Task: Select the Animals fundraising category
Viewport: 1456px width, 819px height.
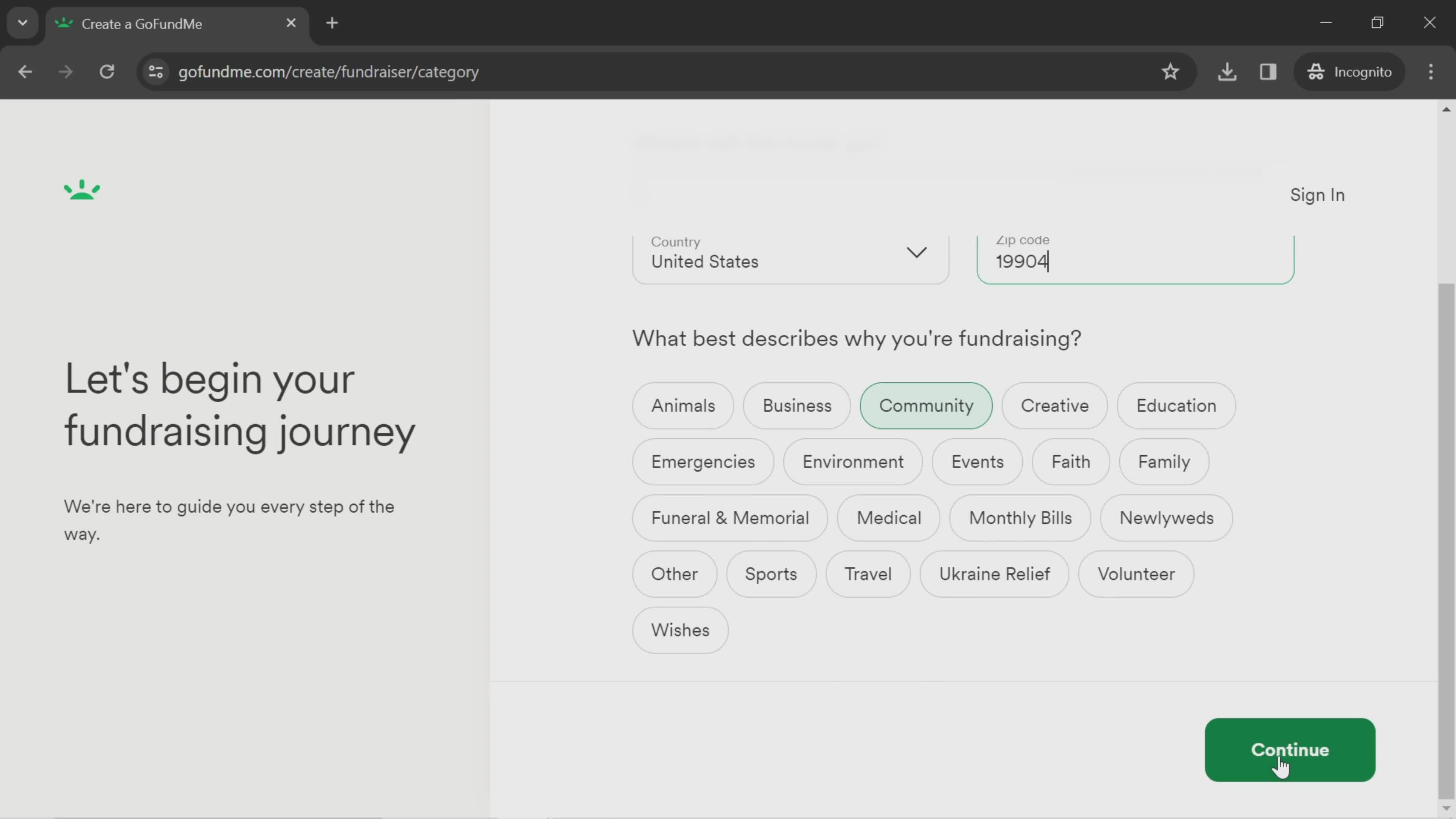Action: 683,405
